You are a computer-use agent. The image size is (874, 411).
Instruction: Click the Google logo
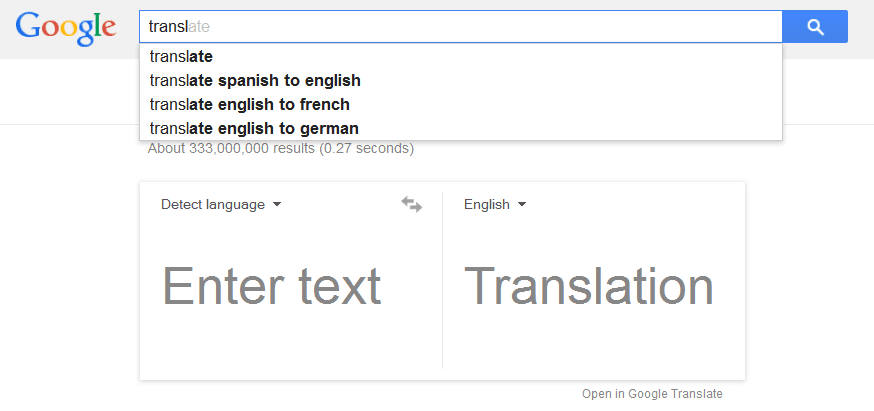(66, 28)
